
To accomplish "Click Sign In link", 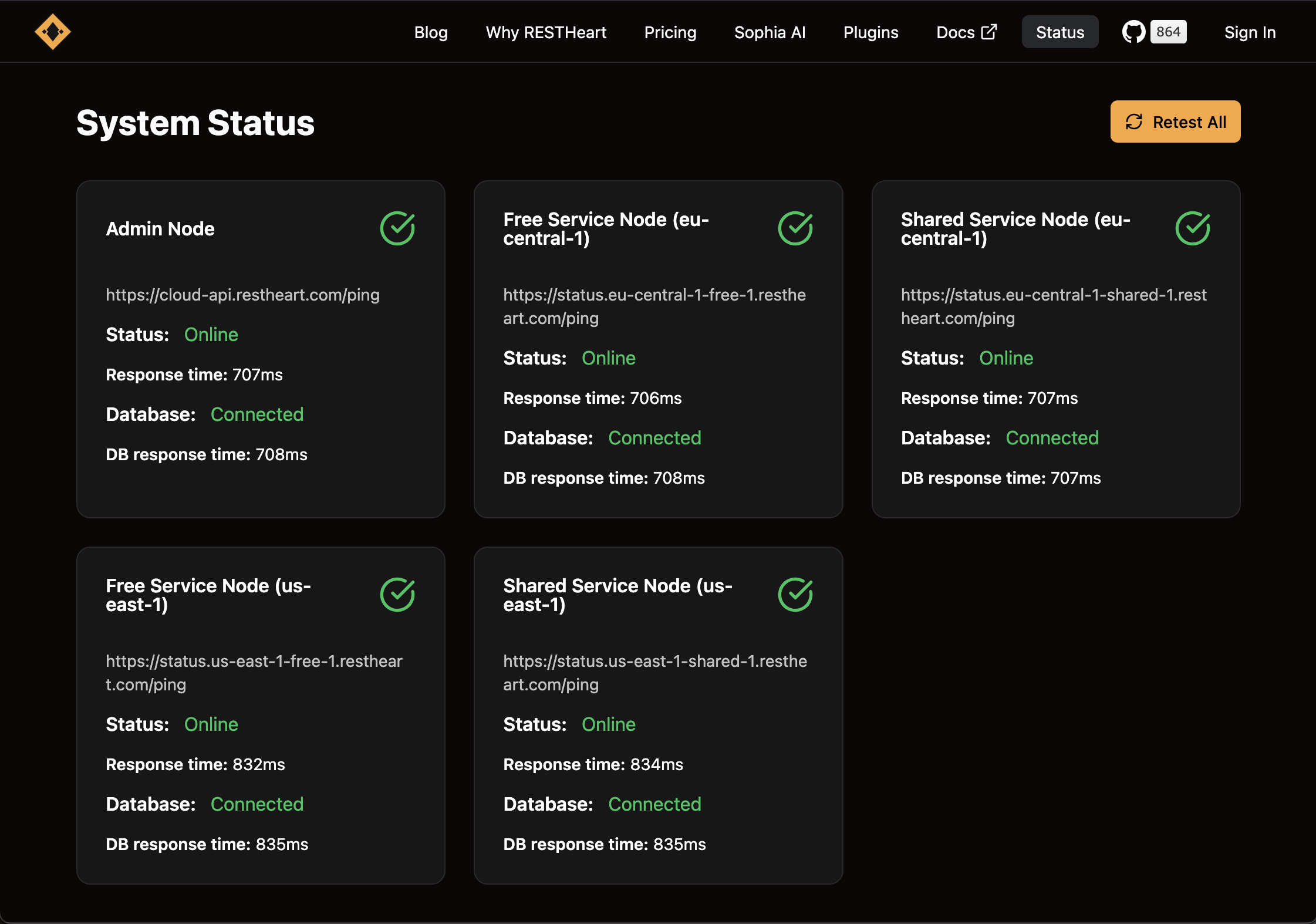I will (x=1250, y=32).
